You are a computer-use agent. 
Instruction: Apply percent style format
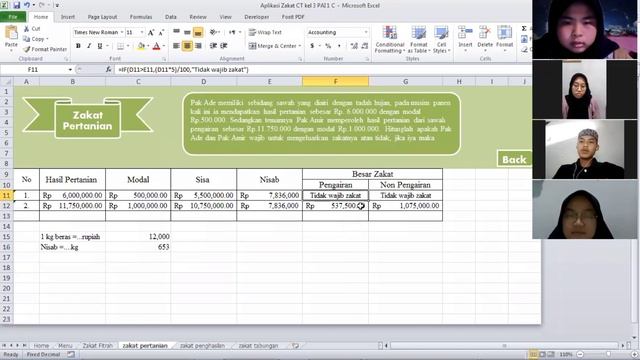(328, 46)
